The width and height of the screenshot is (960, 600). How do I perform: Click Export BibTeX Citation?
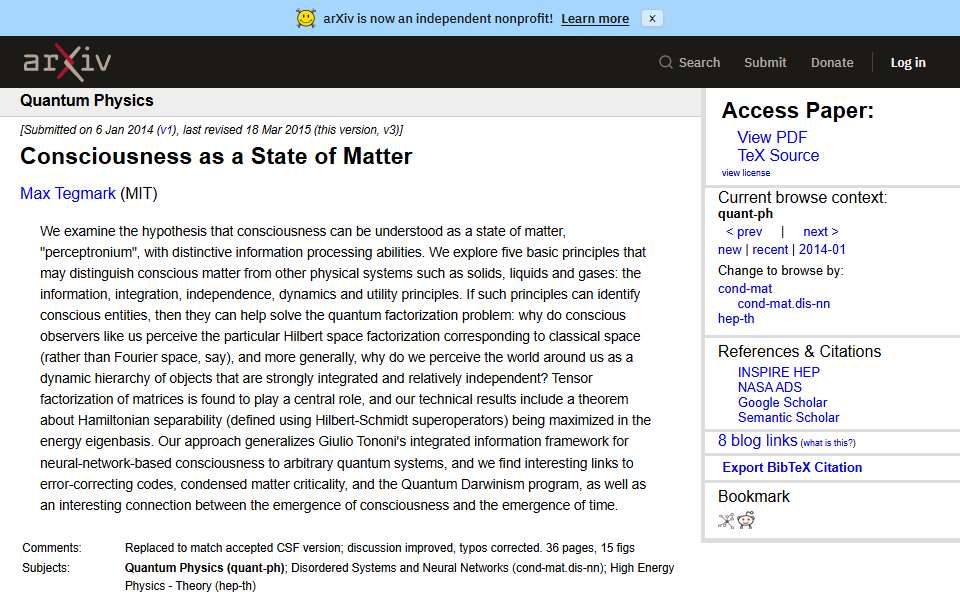[x=792, y=468]
